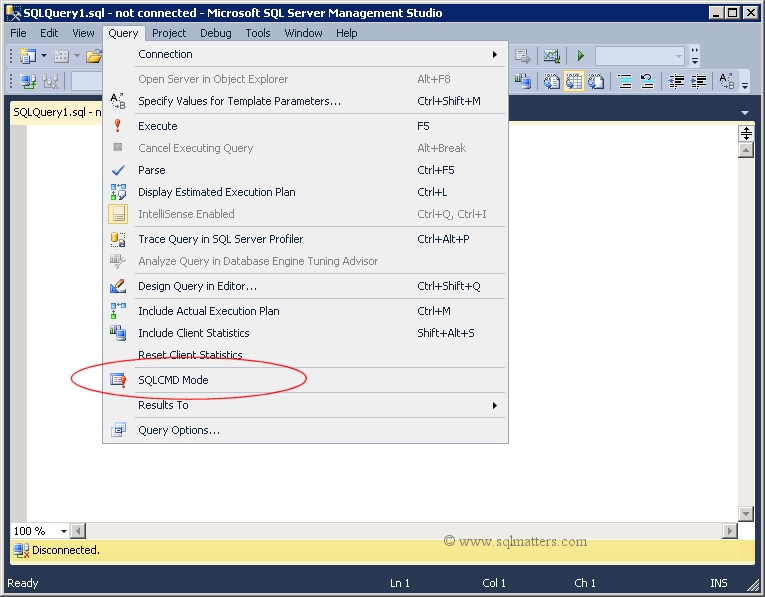
Task: Open the Project menu
Action: click(x=169, y=33)
